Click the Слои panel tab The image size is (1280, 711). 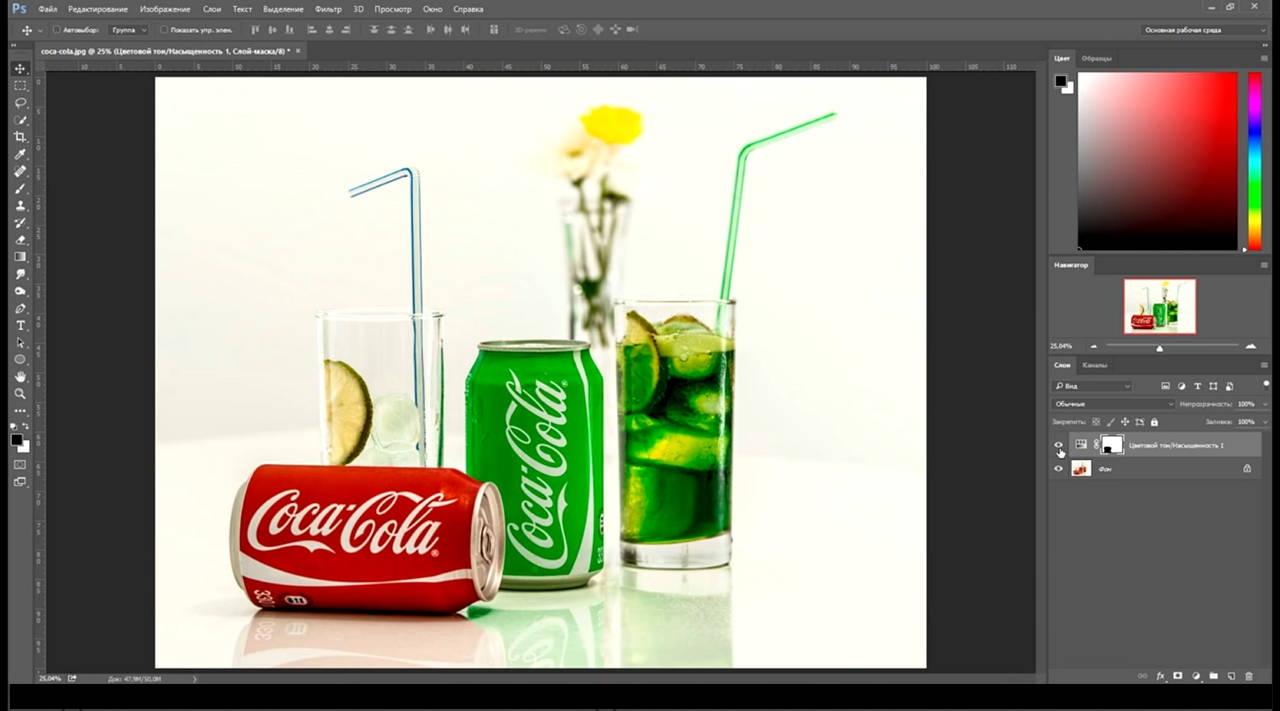pos(1062,365)
